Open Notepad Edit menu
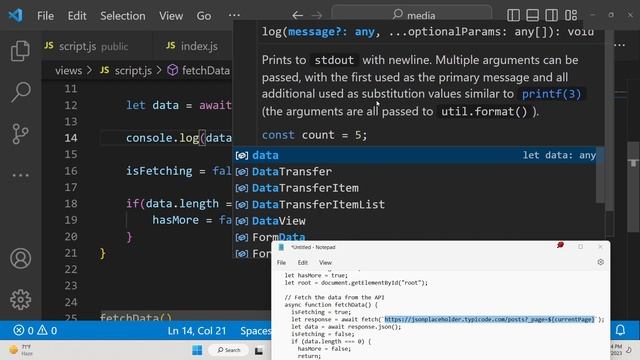Image resolution: width=640 pixels, height=360 pixels. [x=302, y=262]
